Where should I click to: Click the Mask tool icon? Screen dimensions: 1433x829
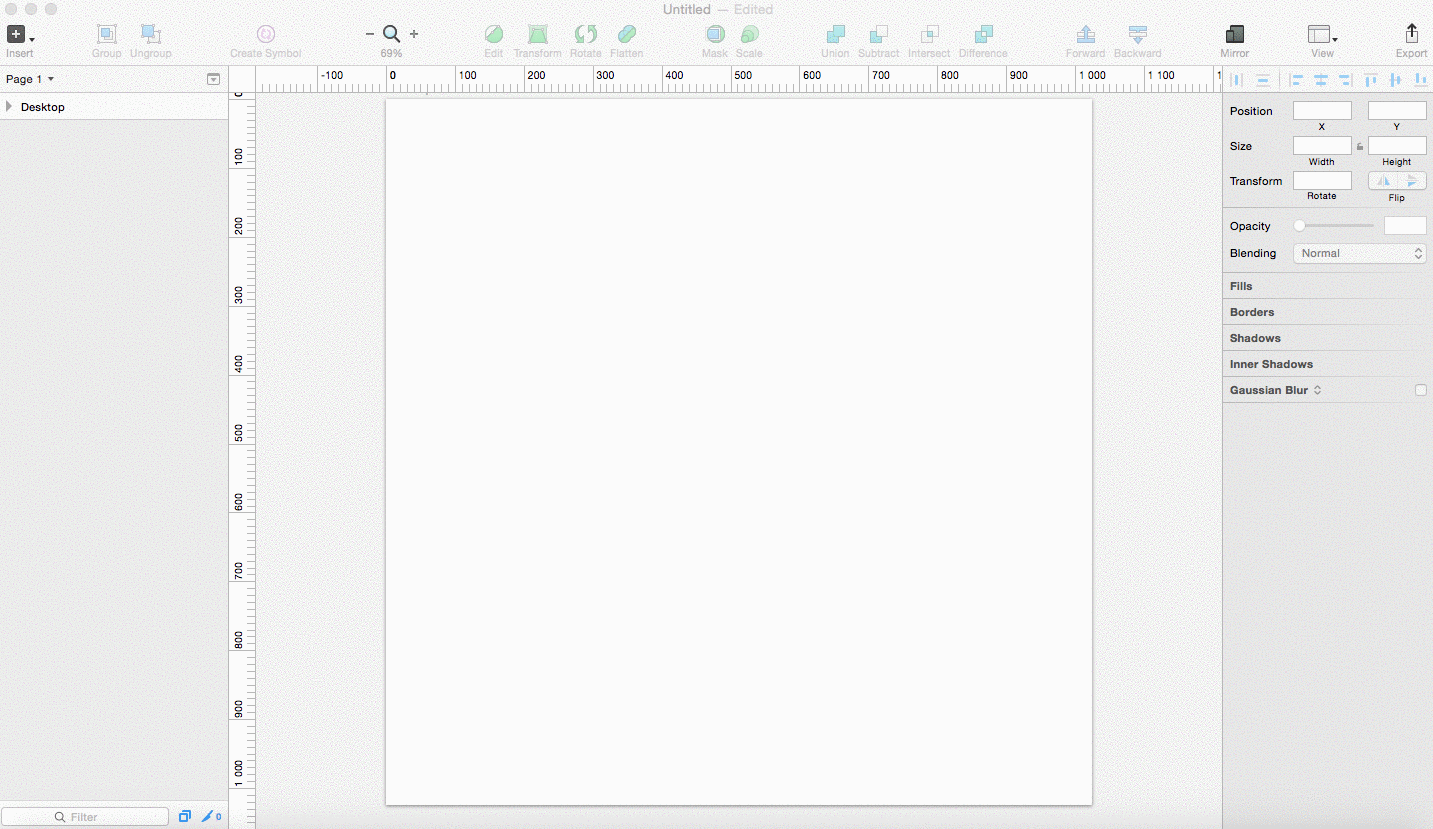[x=715, y=35]
